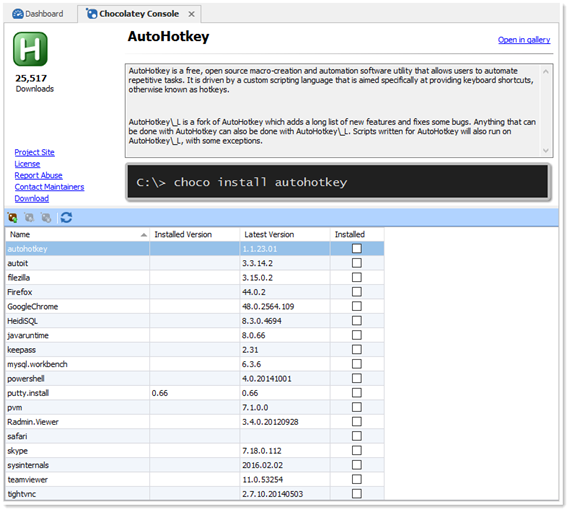Select the autohotkey package row name
The height and width of the screenshot is (512, 570).
tap(27, 249)
